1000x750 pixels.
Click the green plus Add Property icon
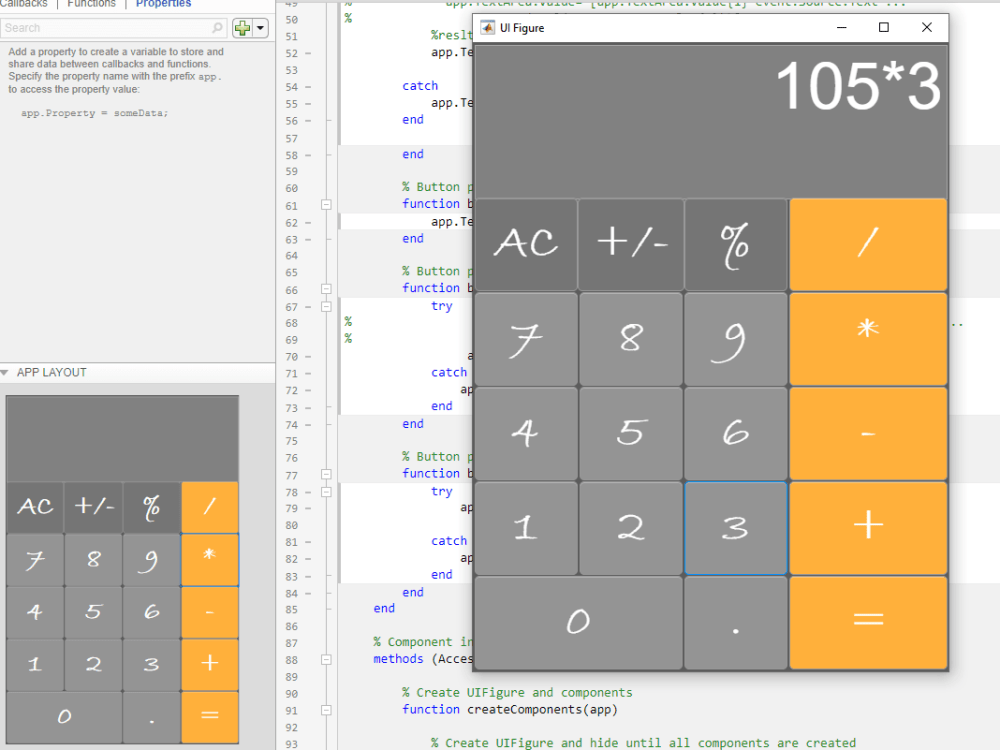point(241,27)
